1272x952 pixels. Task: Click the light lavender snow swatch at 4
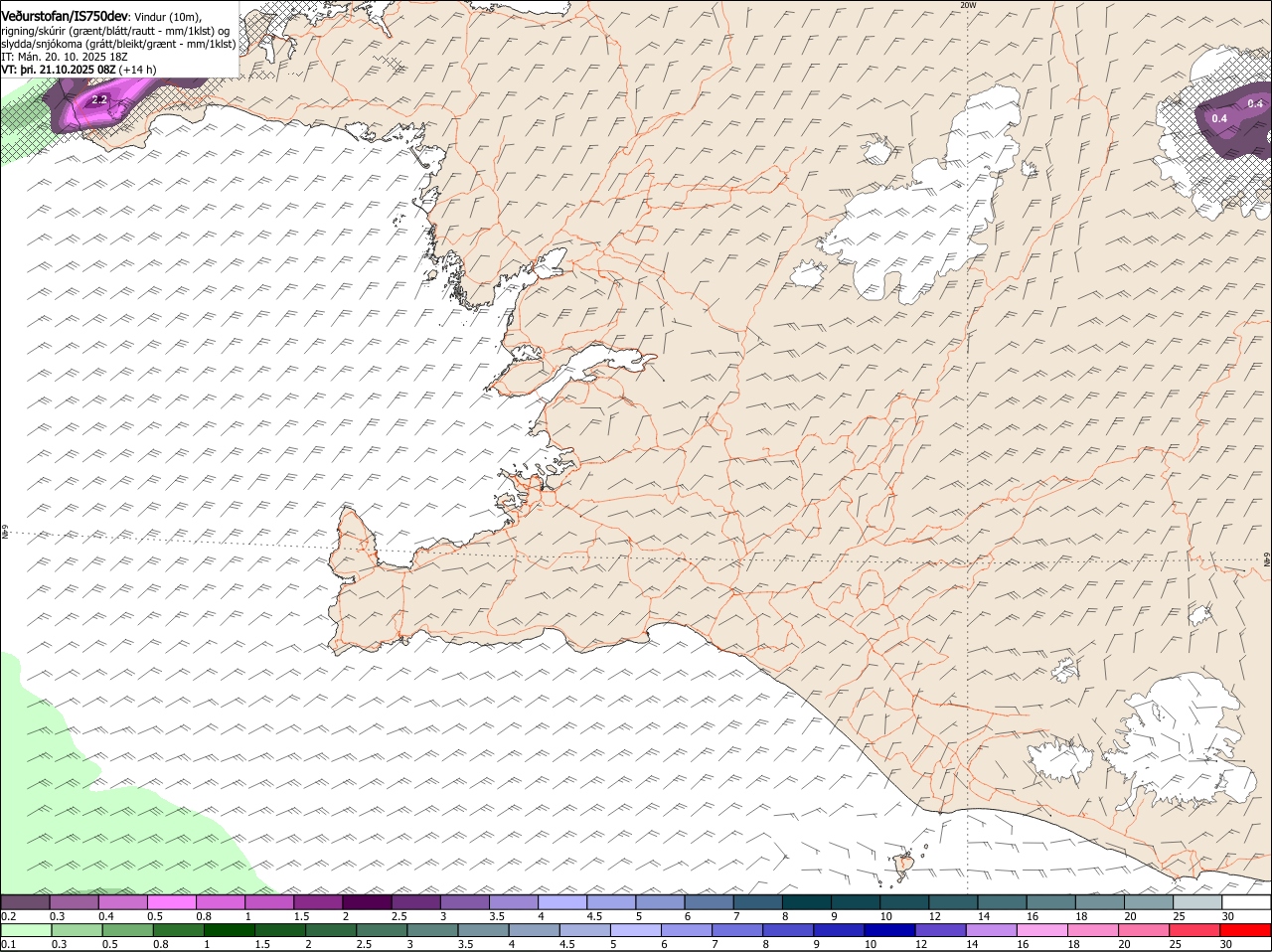(x=563, y=902)
